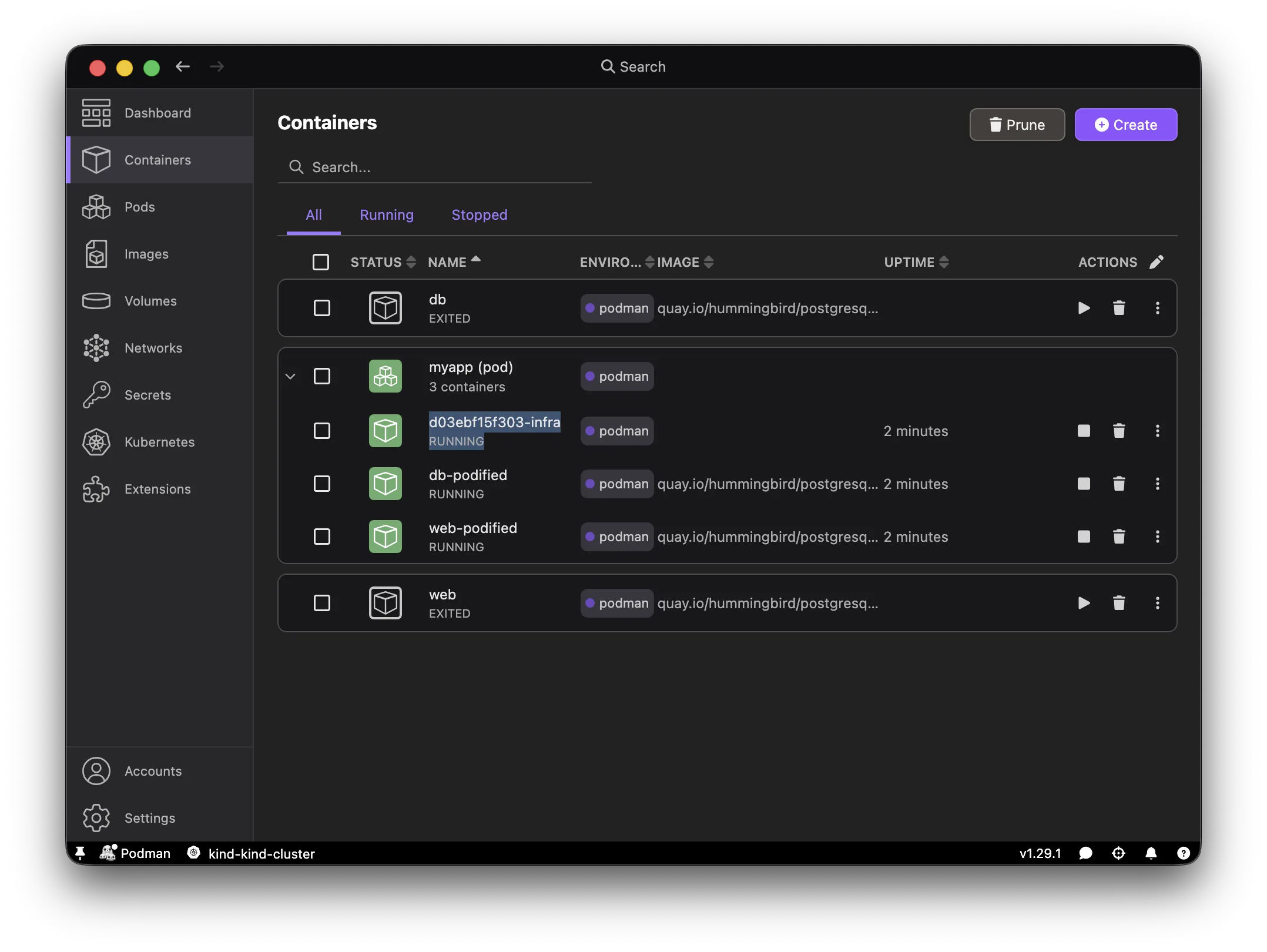Viewport: 1267px width, 952px height.
Task: Open more actions for db container
Action: pos(1158,308)
